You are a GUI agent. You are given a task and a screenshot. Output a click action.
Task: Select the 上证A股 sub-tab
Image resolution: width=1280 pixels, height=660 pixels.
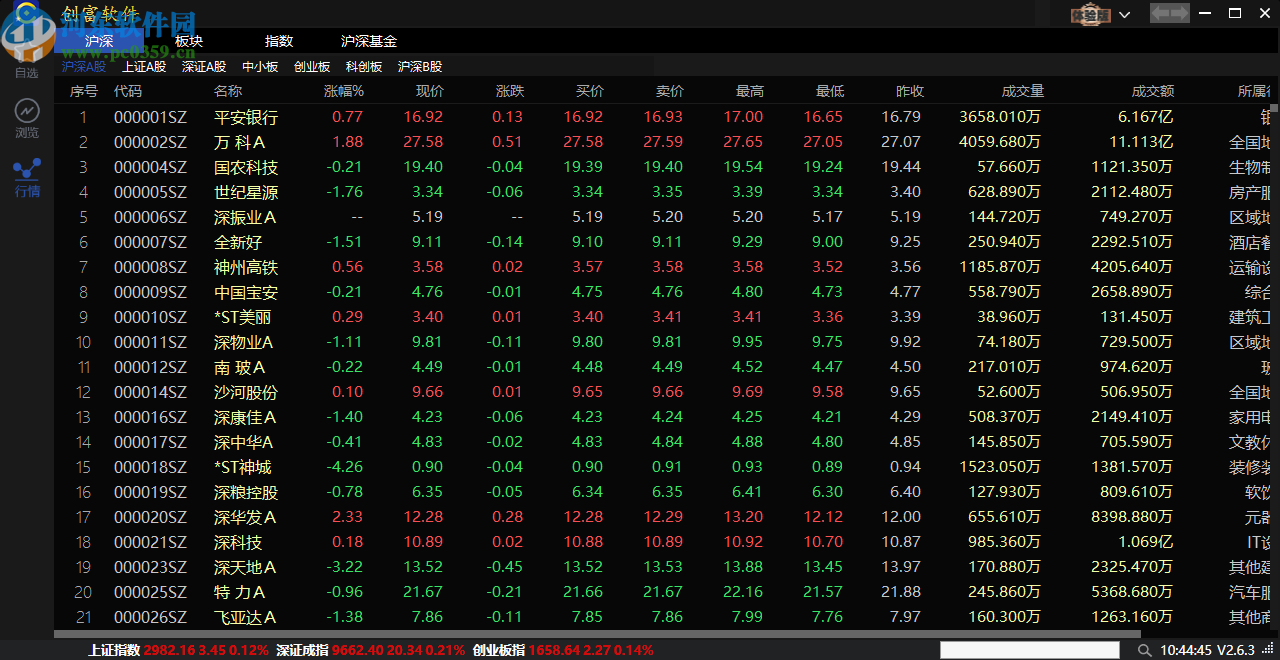point(144,67)
